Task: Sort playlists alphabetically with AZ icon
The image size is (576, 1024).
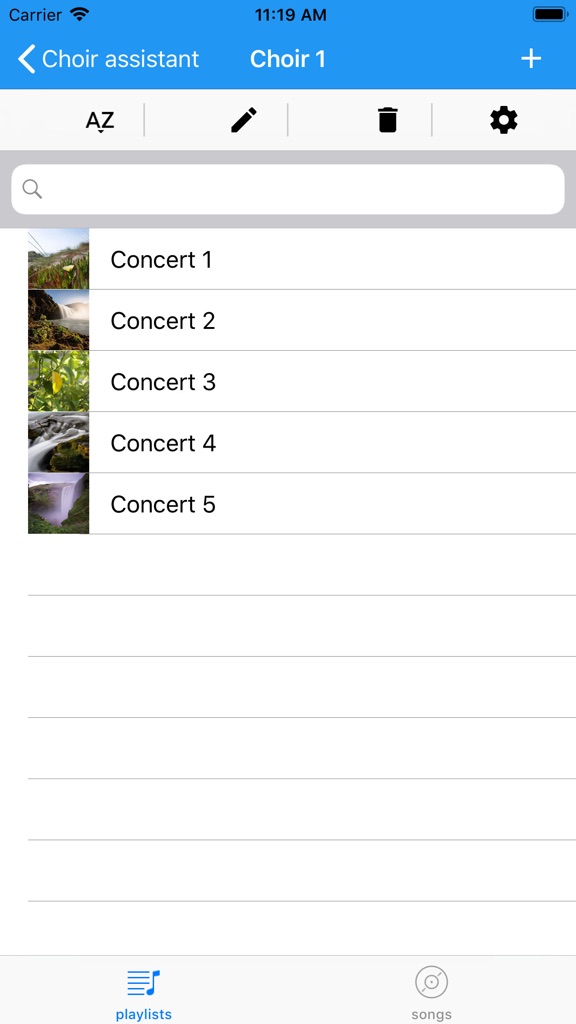Action: tap(100, 120)
